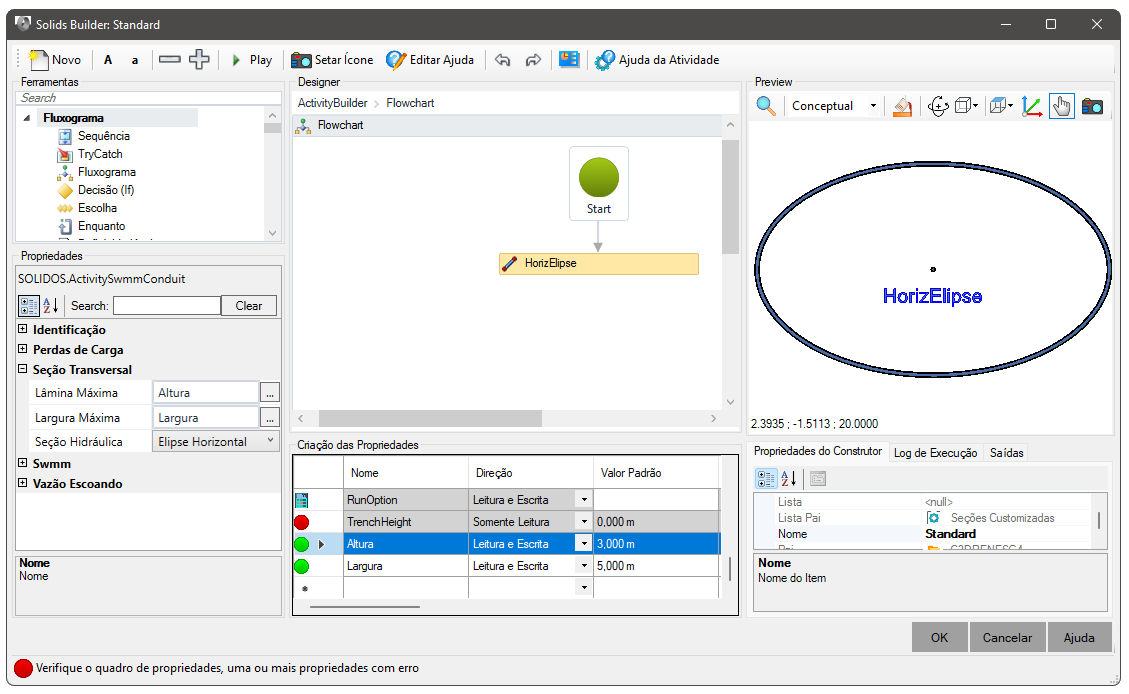
Task: Expand the Perdas de Carga category
Action: 22,349
